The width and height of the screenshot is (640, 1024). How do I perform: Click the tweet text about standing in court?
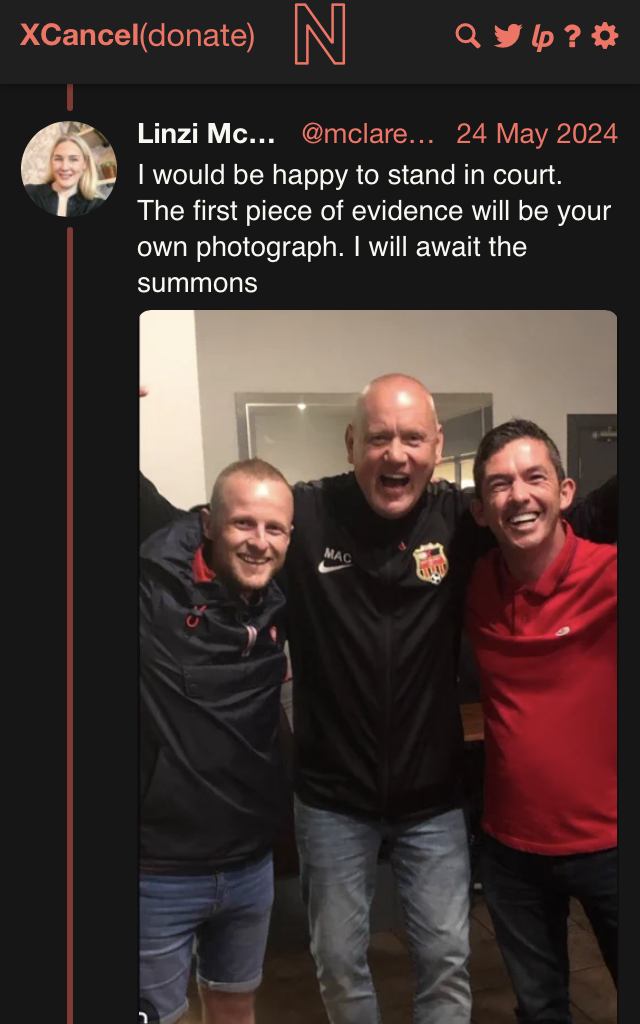point(374,229)
